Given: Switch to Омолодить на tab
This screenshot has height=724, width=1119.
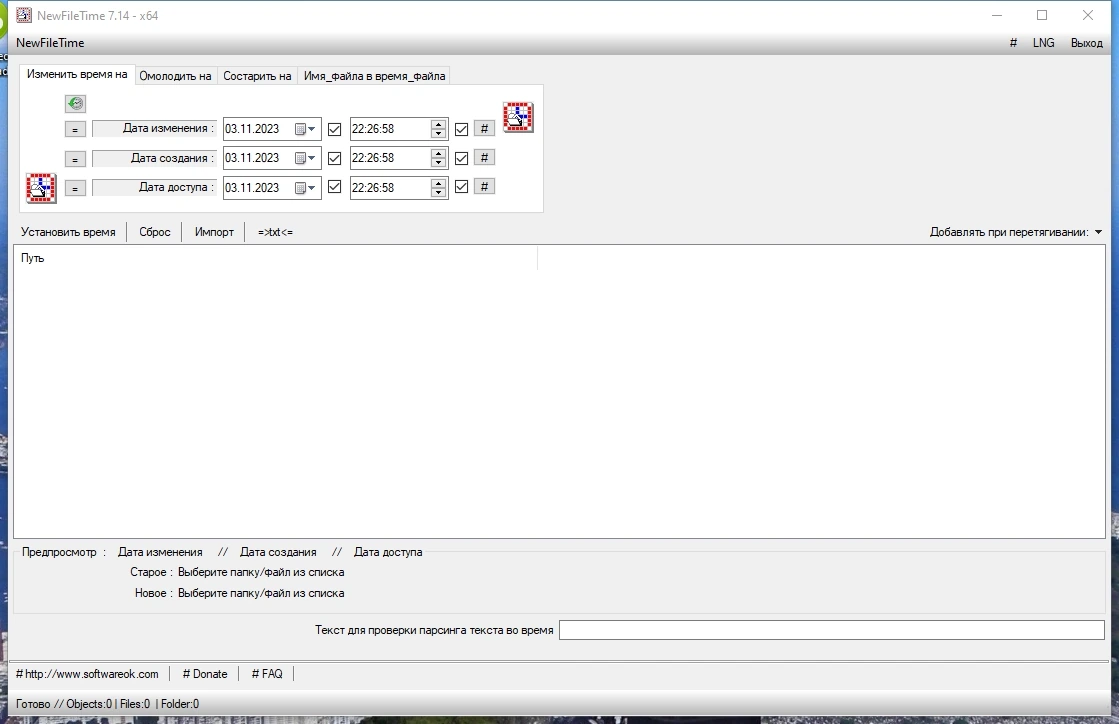Looking at the screenshot, I should (x=176, y=76).
